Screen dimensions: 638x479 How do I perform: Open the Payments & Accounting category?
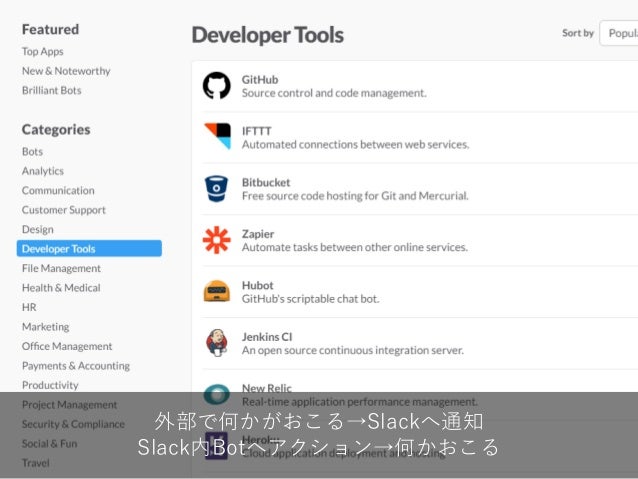coord(76,366)
